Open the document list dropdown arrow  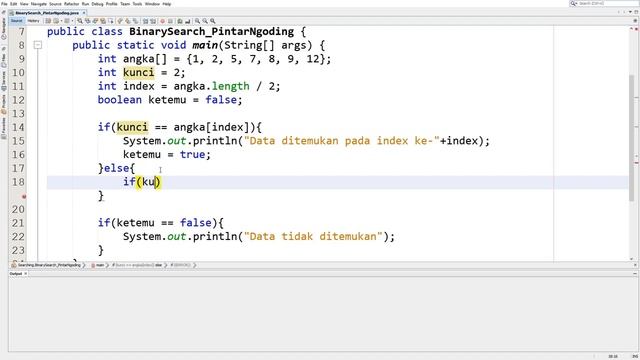pyautogui.click(x=630, y=12)
